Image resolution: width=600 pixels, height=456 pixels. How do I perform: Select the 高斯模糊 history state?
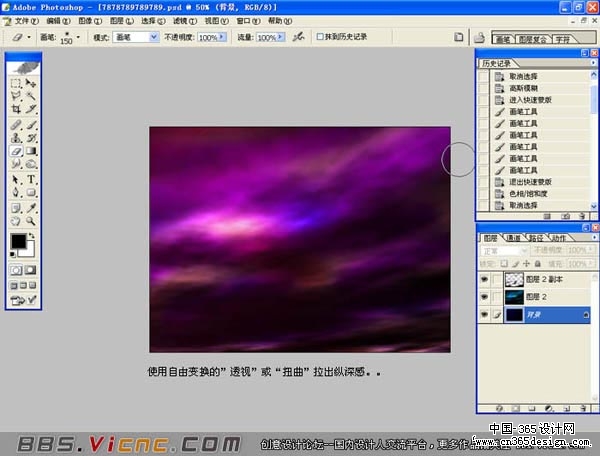(523, 88)
